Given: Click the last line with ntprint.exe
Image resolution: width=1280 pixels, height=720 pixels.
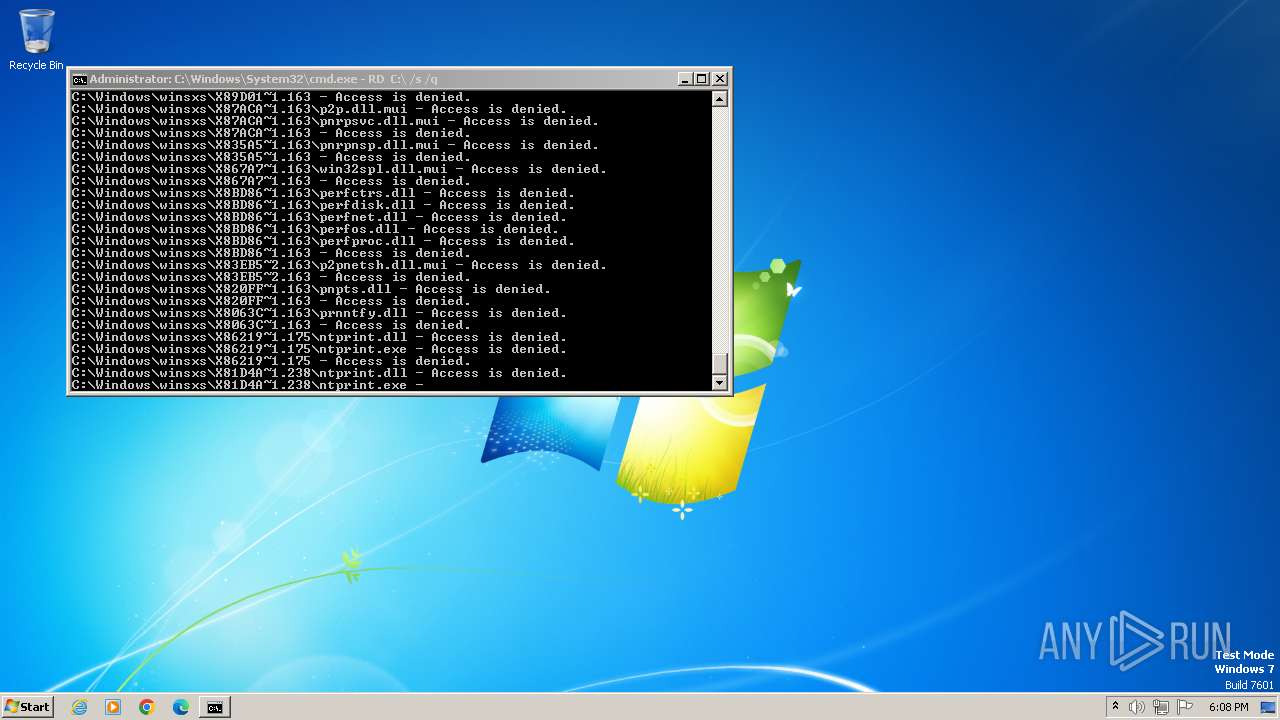Looking at the screenshot, I should click(248, 385).
